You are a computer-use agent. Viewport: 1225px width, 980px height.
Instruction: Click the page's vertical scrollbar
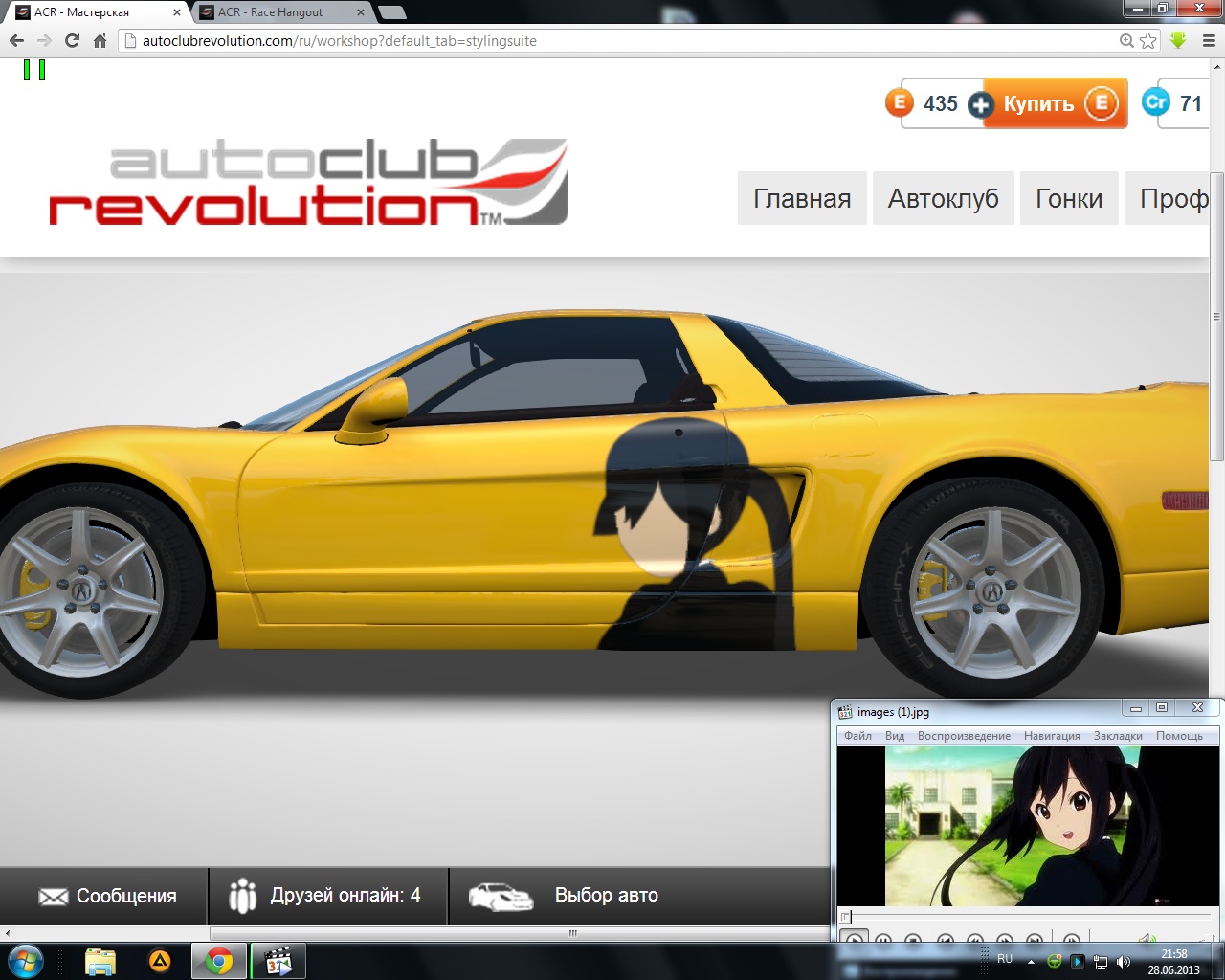(x=1217, y=316)
